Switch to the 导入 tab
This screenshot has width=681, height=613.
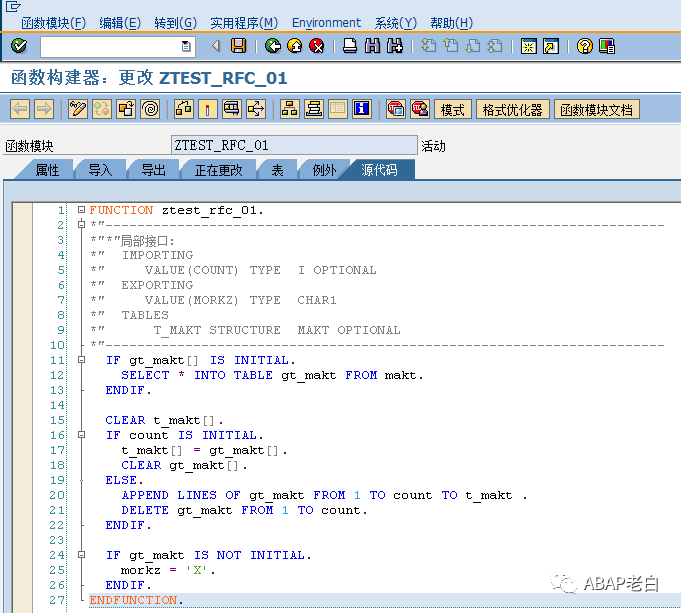pos(100,170)
